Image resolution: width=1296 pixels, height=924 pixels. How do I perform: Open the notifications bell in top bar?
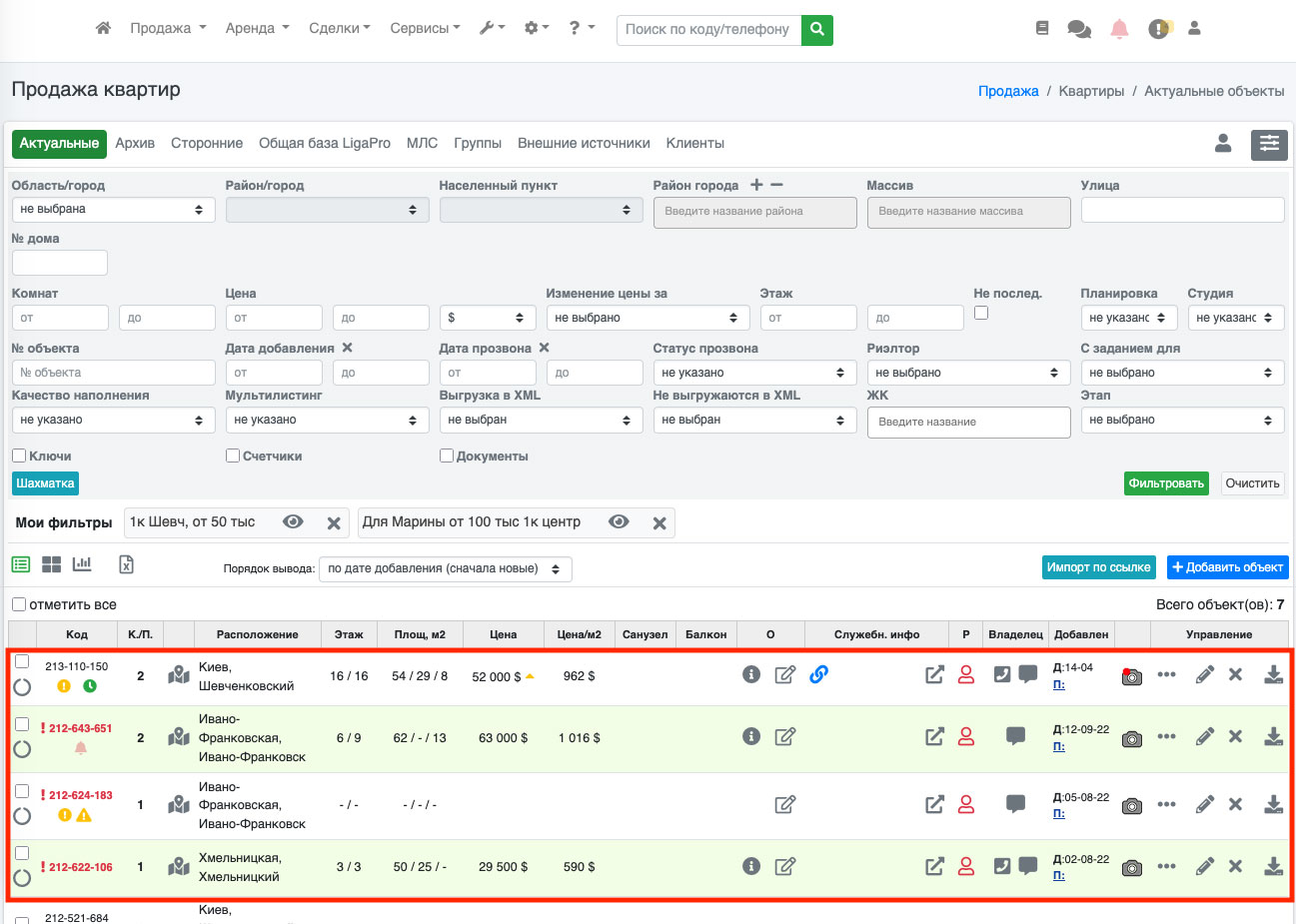tap(1119, 29)
